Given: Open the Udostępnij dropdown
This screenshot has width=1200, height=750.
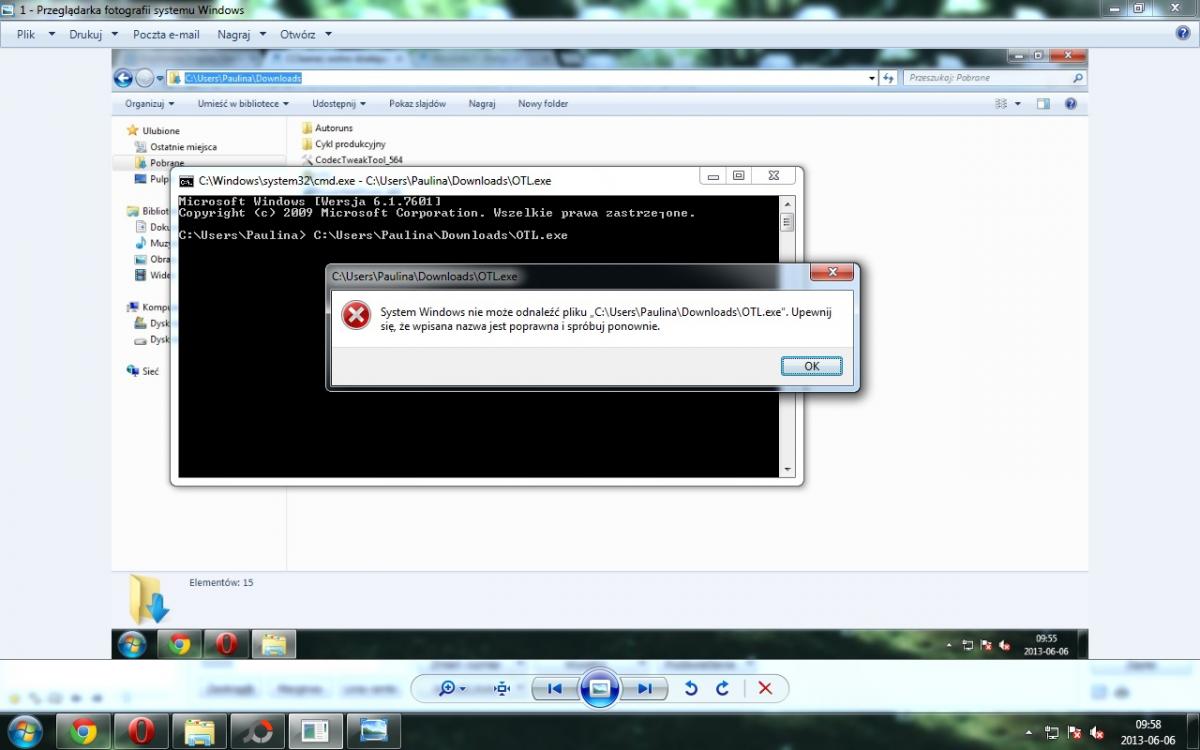Looking at the screenshot, I should (x=339, y=104).
